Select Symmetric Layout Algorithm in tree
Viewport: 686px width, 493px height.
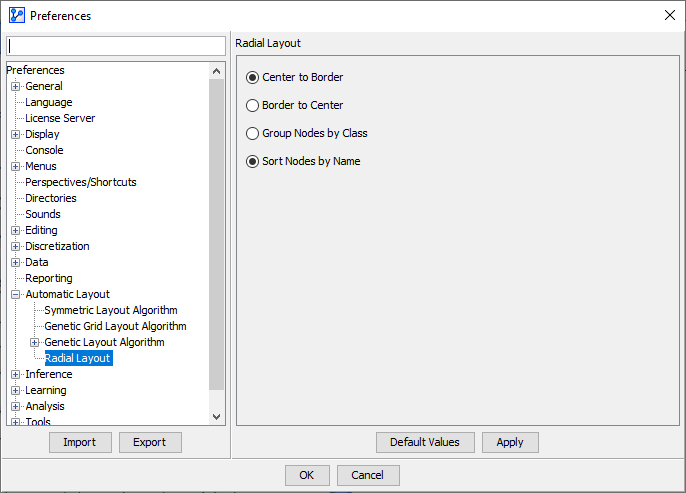coord(110,310)
